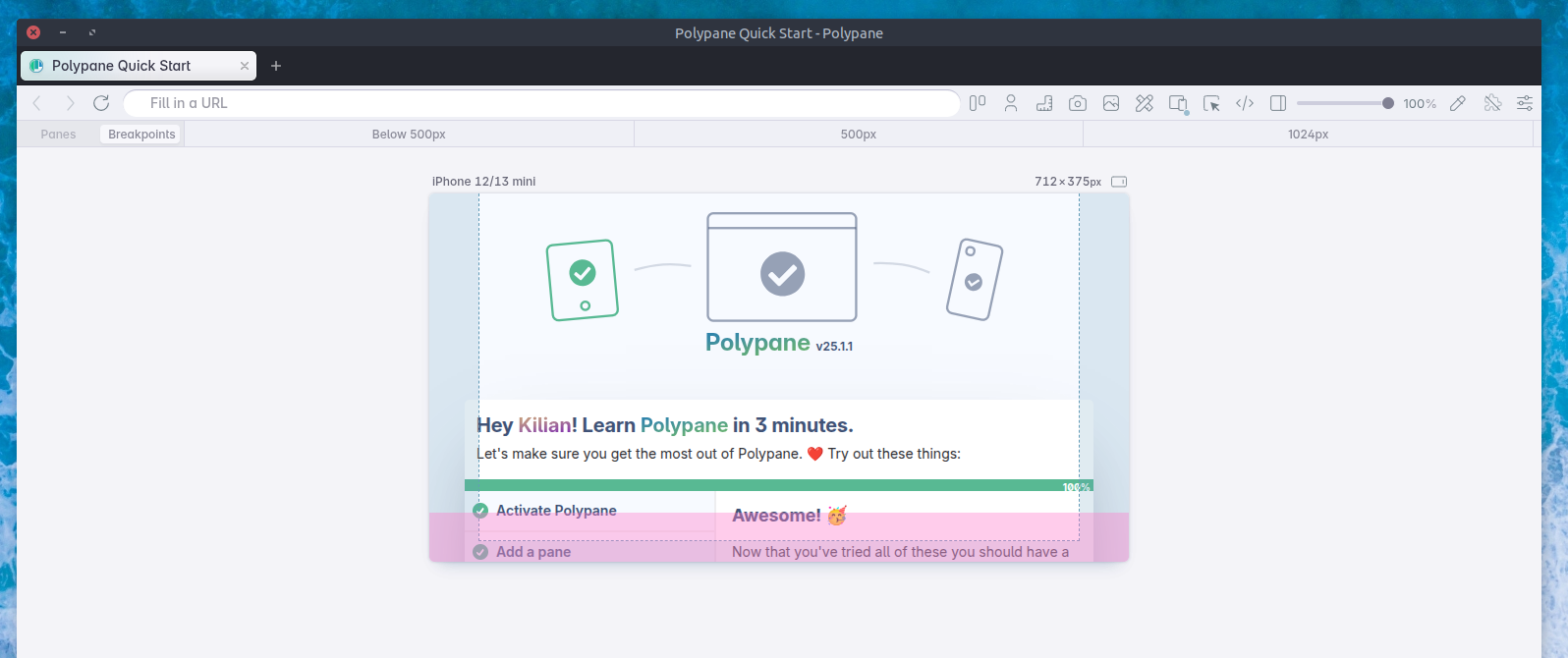
Task: Click the grey phone illustration
Action: [x=975, y=279]
